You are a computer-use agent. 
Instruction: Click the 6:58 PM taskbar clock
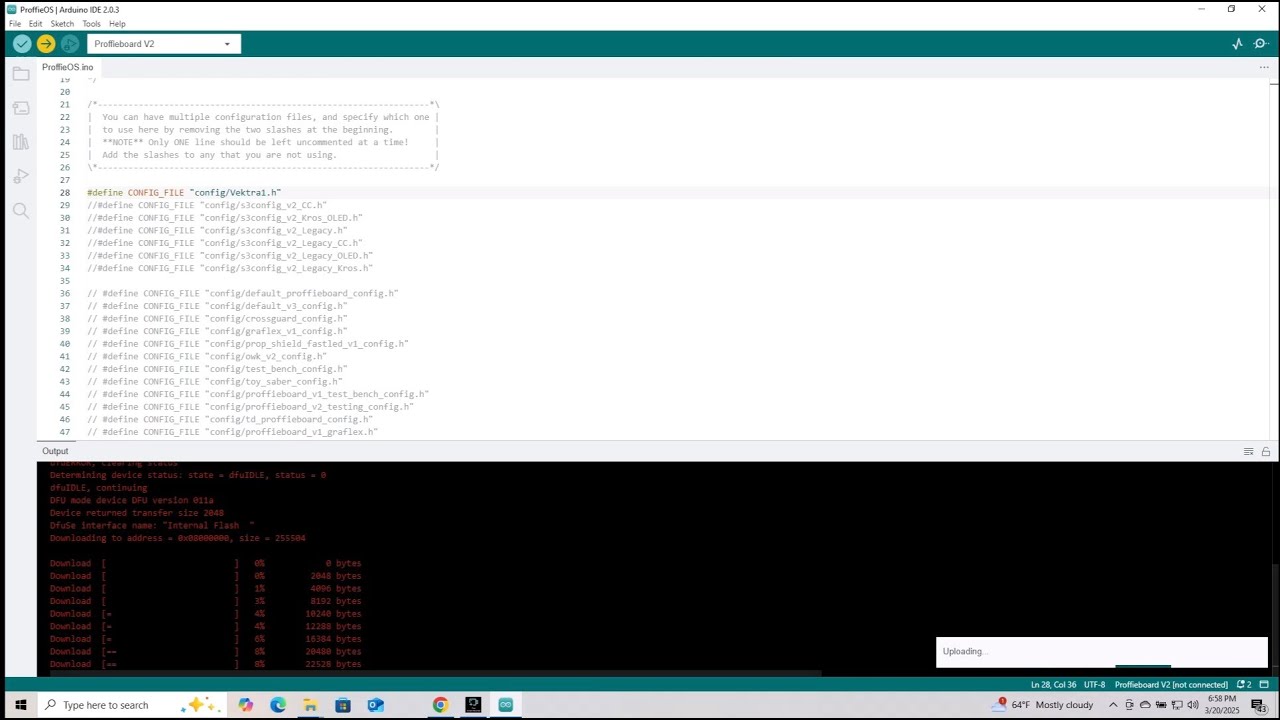1222,699
